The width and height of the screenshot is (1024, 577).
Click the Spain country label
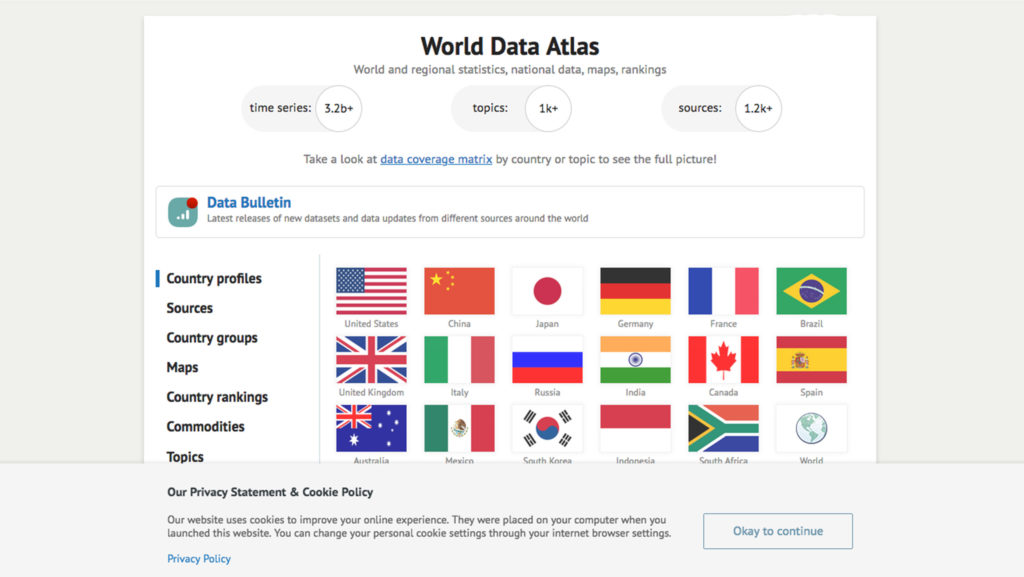(812, 392)
